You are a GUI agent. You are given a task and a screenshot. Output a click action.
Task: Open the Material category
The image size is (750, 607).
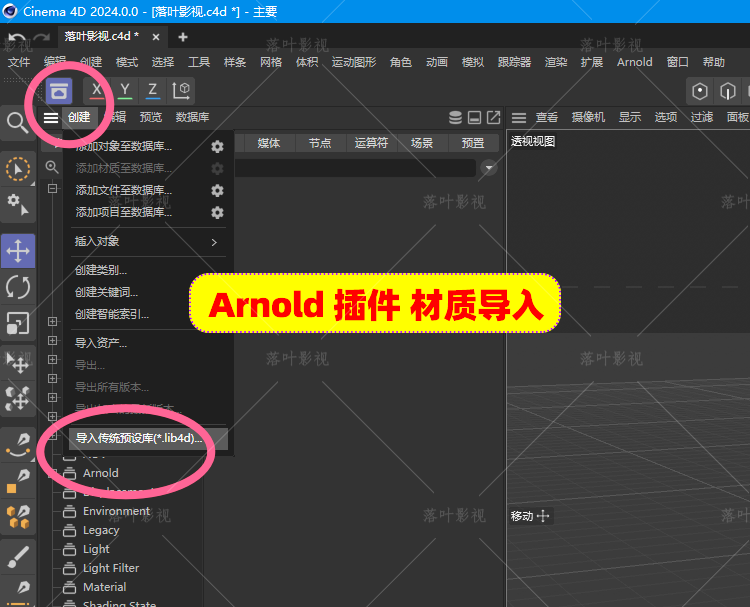click(105, 587)
